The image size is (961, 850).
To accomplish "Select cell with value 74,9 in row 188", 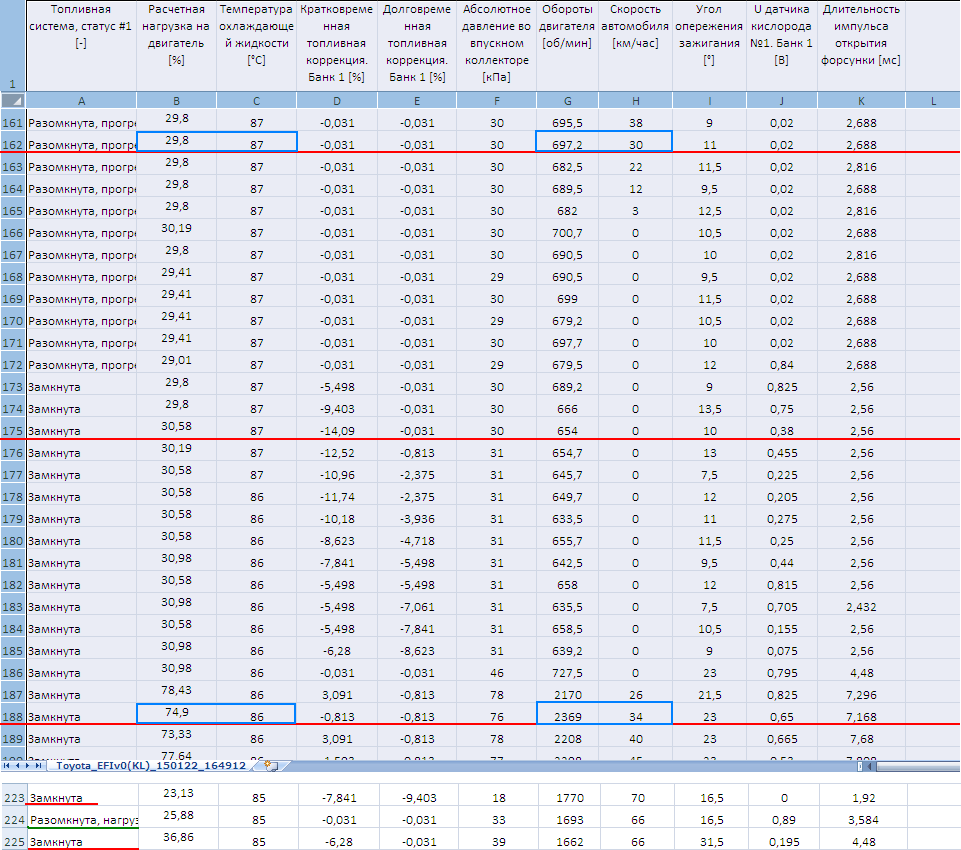I will (176, 712).
